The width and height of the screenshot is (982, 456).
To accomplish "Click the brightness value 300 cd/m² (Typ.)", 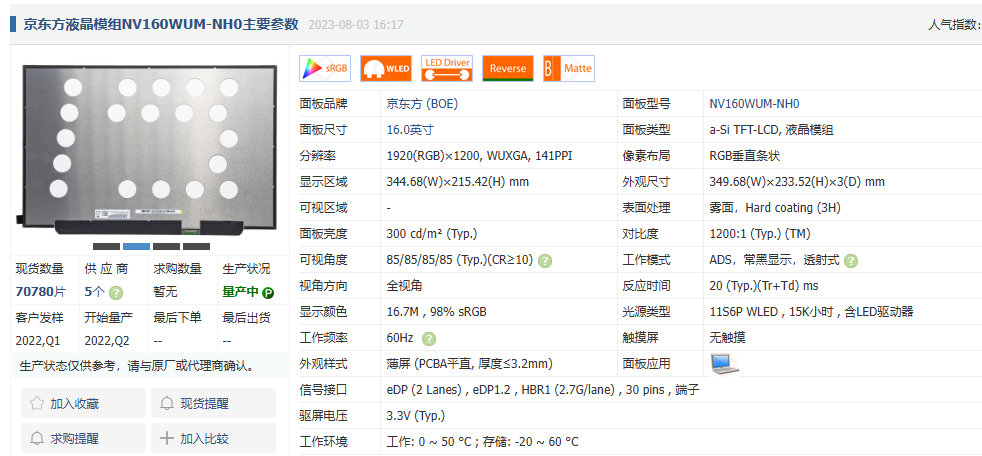I will pyautogui.click(x=432, y=234).
